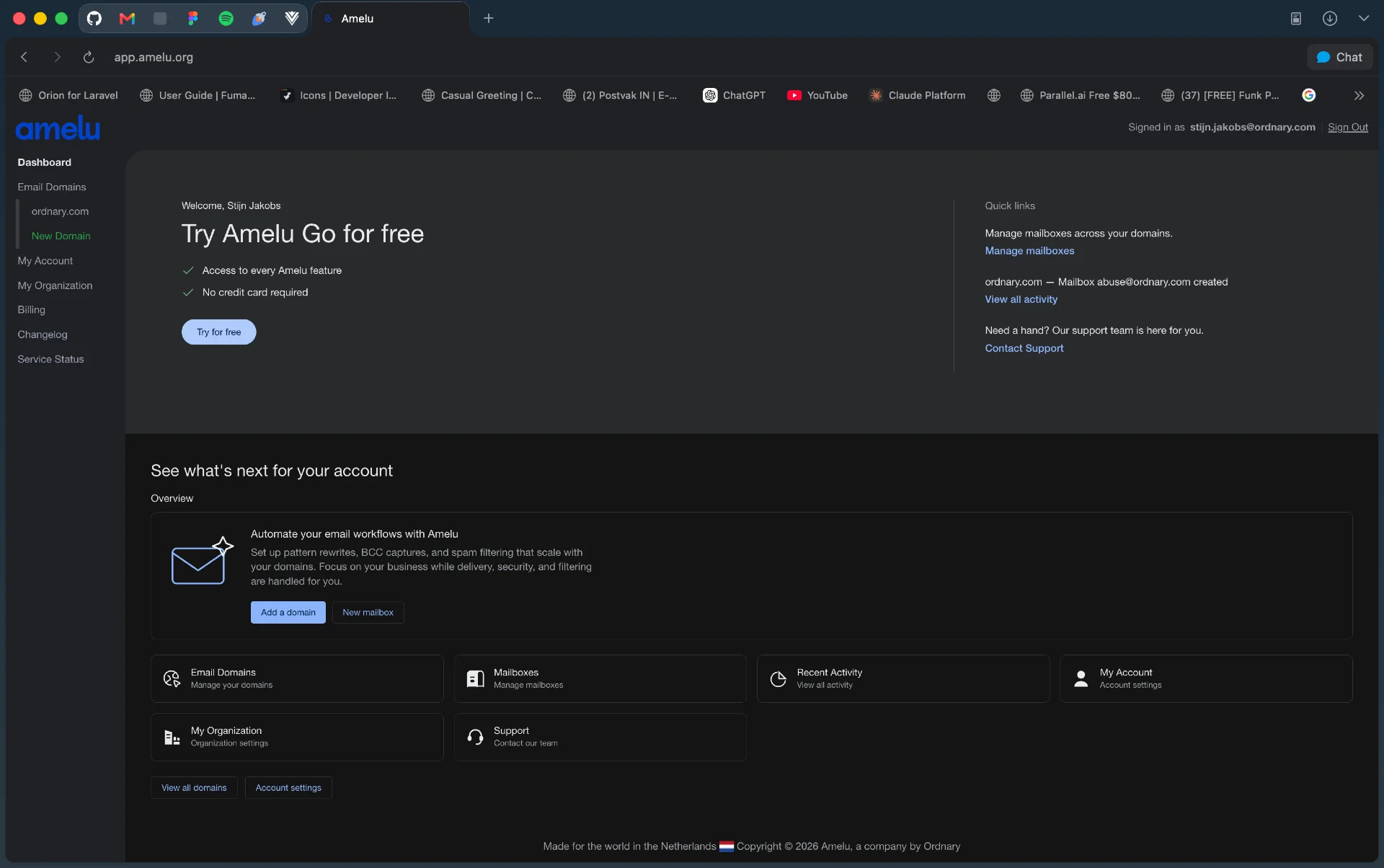The image size is (1384, 868).
Task: Open the ChatGPT bookmark
Action: [x=734, y=95]
